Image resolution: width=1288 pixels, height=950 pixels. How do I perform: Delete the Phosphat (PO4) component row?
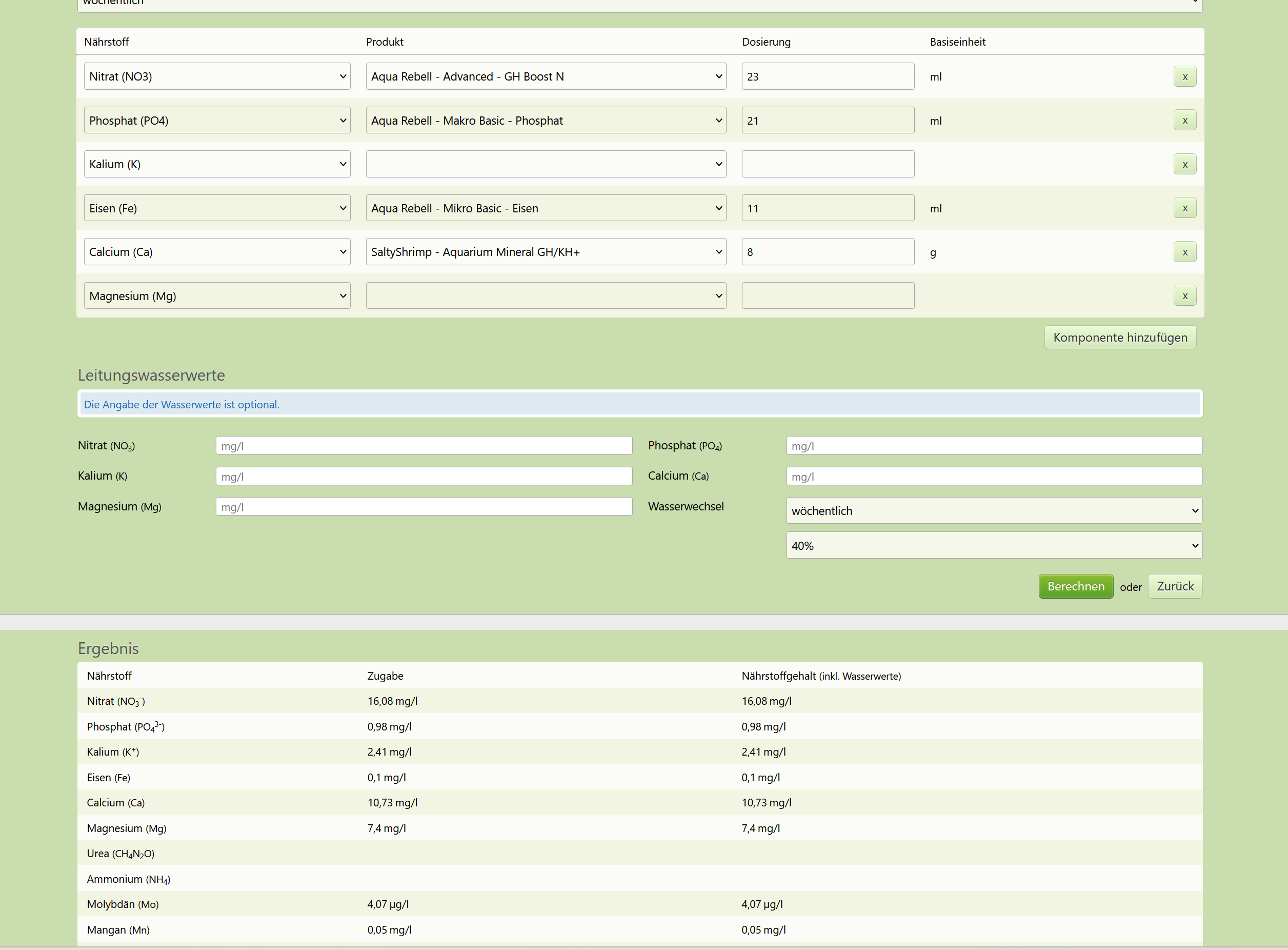(1184, 120)
